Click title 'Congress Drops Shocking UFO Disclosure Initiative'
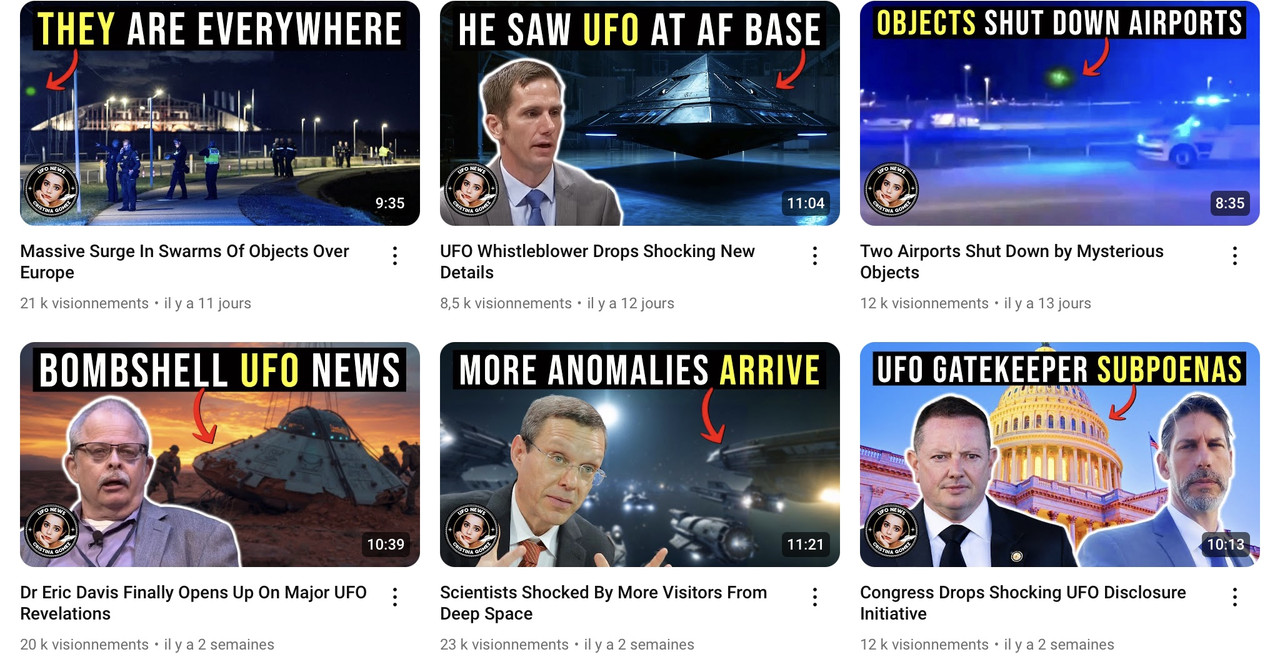This screenshot has width=1280, height=666. (1023, 603)
